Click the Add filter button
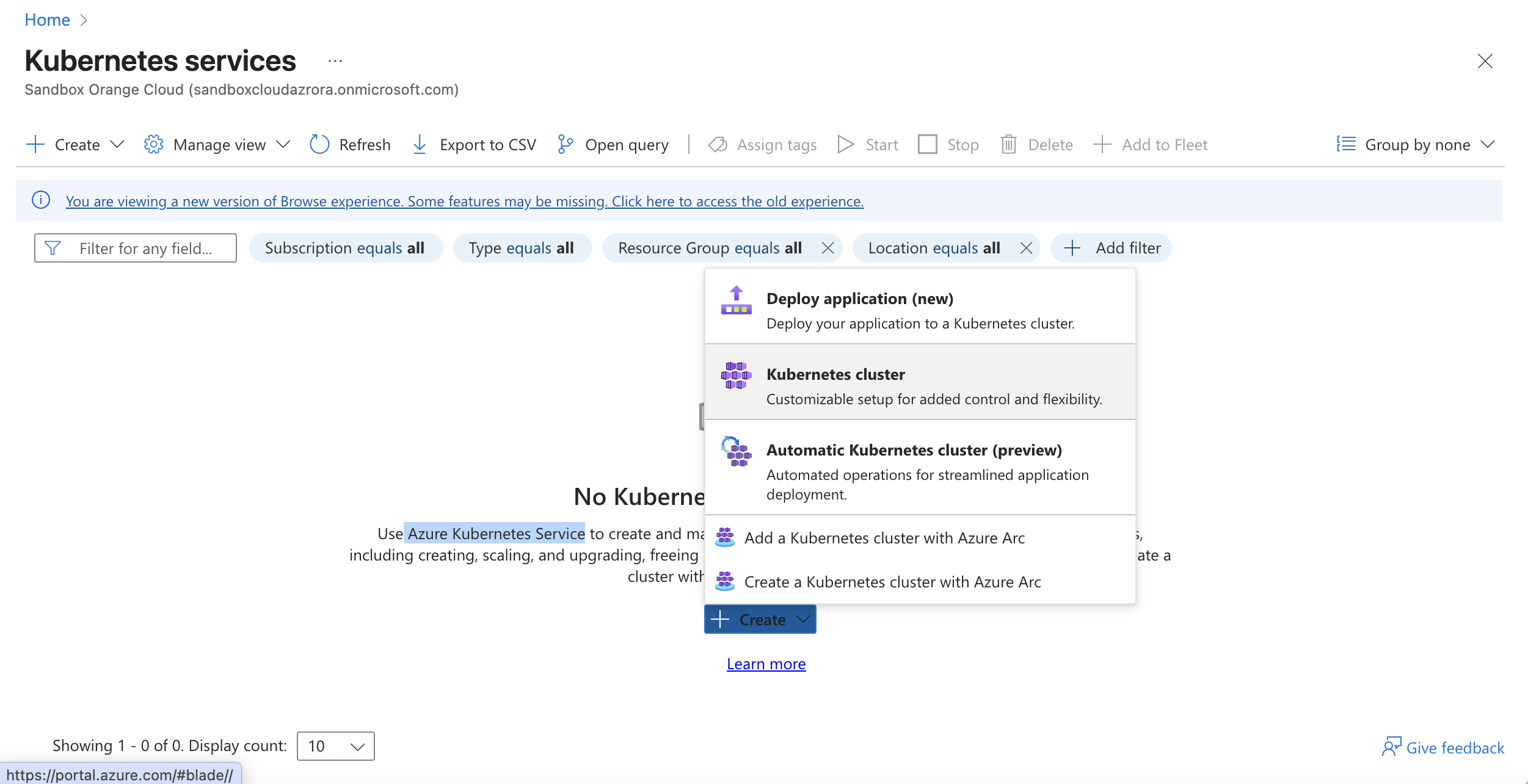This screenshot has height=784, width=1528. pos(1111,248)
